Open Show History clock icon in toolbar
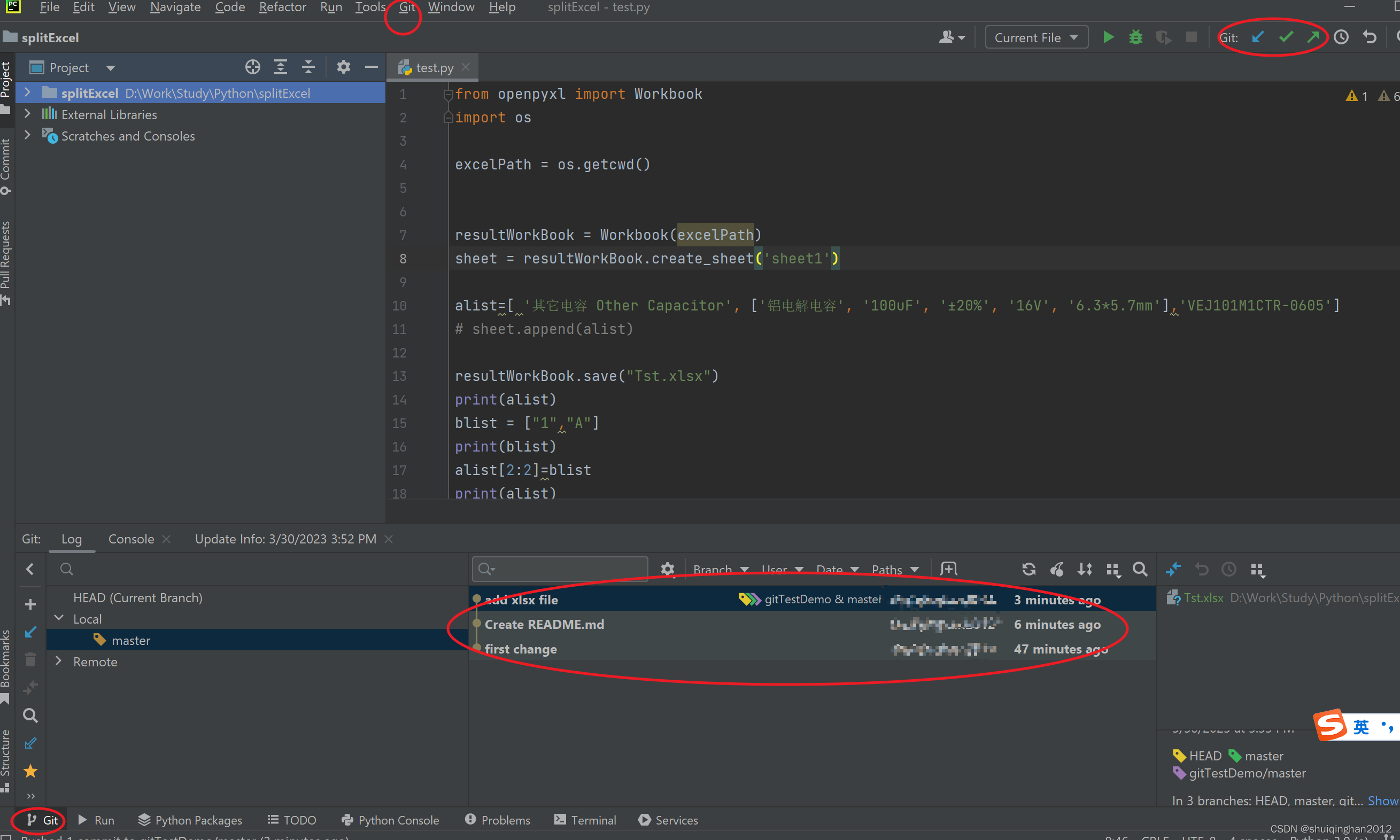The height and width of the screenshot is (840, 1400). coord(1341,37)
